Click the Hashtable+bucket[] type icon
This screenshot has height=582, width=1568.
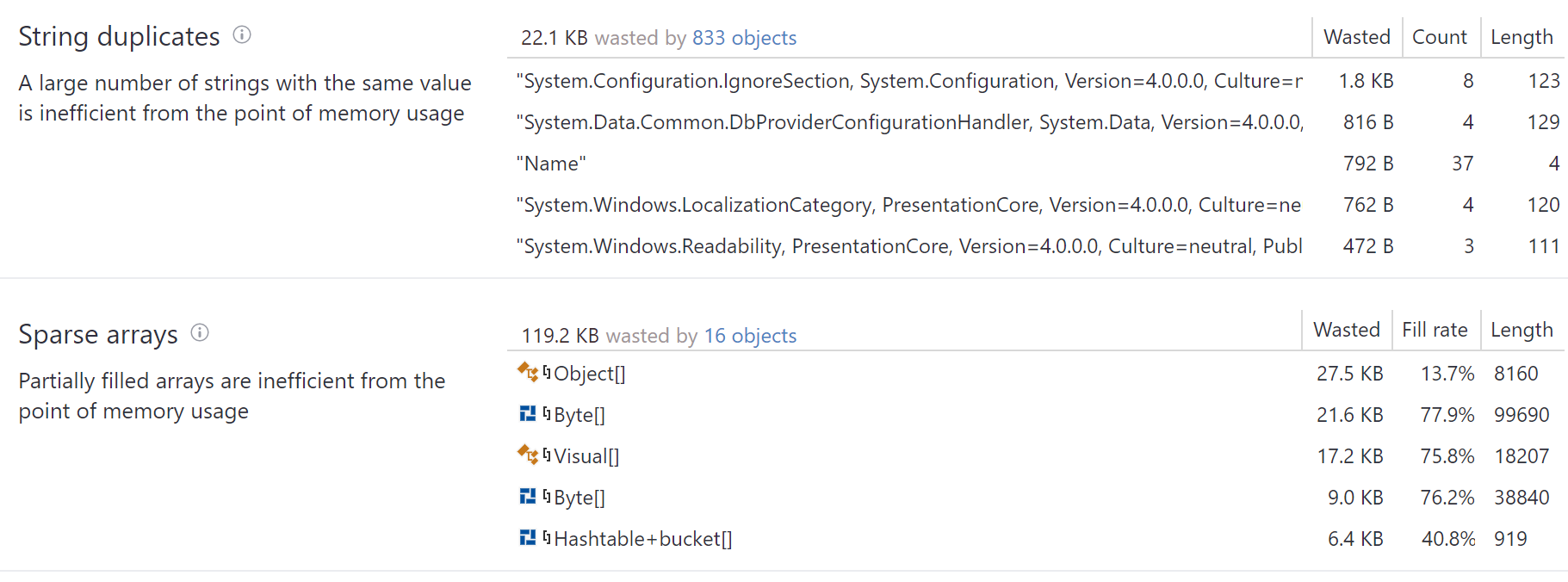pos(527,538)
